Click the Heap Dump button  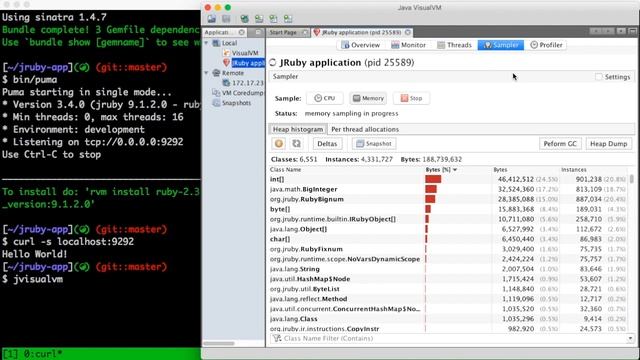[x=609, y=144]
